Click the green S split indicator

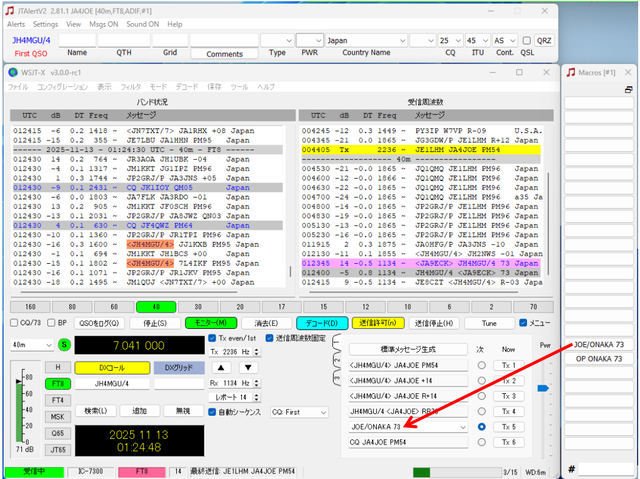coord(65,344)
